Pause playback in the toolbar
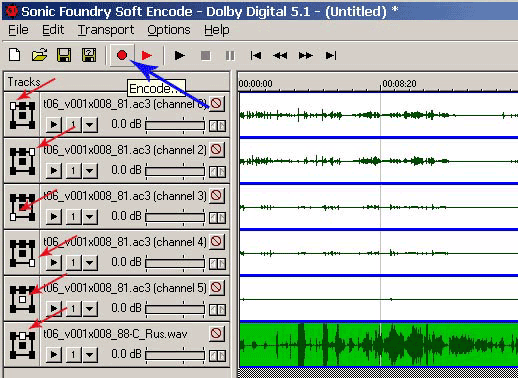 230,56
